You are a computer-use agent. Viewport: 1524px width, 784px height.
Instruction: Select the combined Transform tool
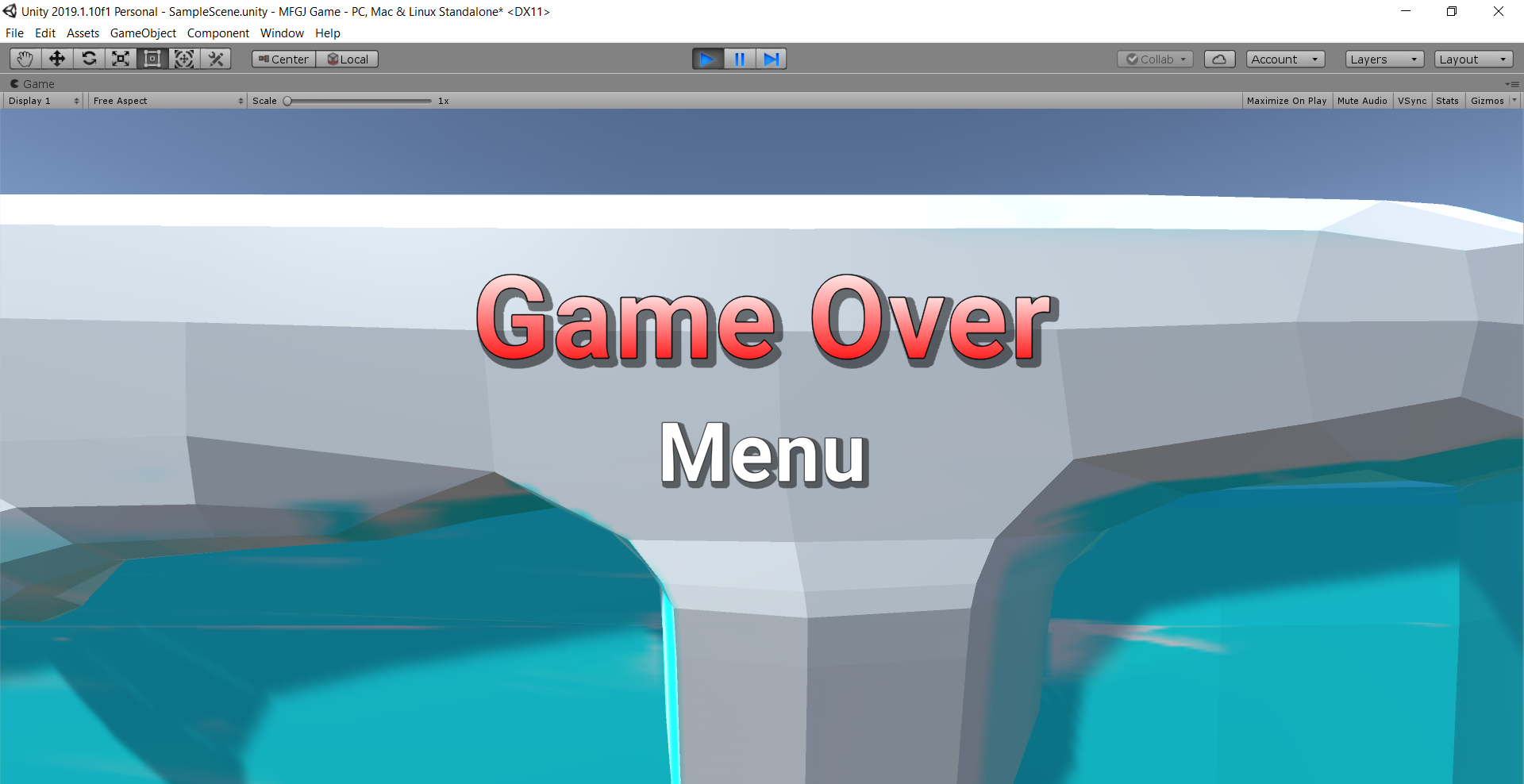(x=184, y=59)
